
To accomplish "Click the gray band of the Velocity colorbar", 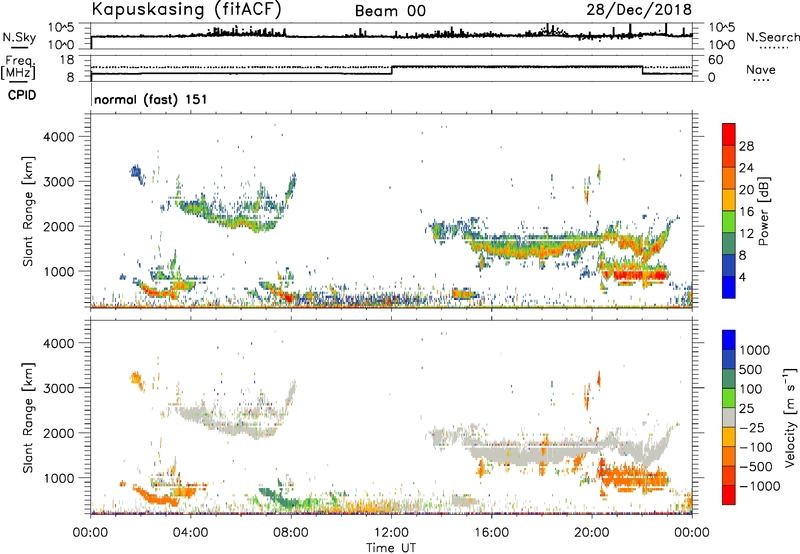I will click(729, 417).
